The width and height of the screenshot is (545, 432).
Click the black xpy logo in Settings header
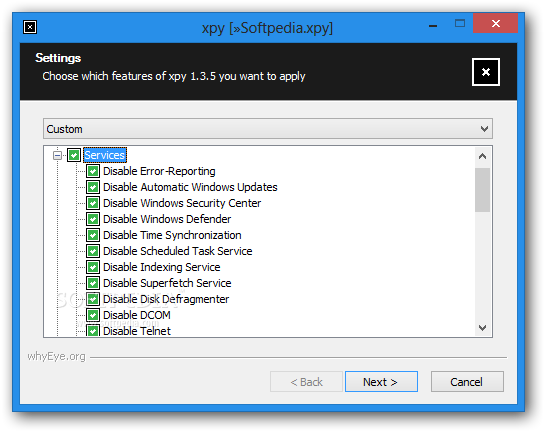click(x=486, y=72)
